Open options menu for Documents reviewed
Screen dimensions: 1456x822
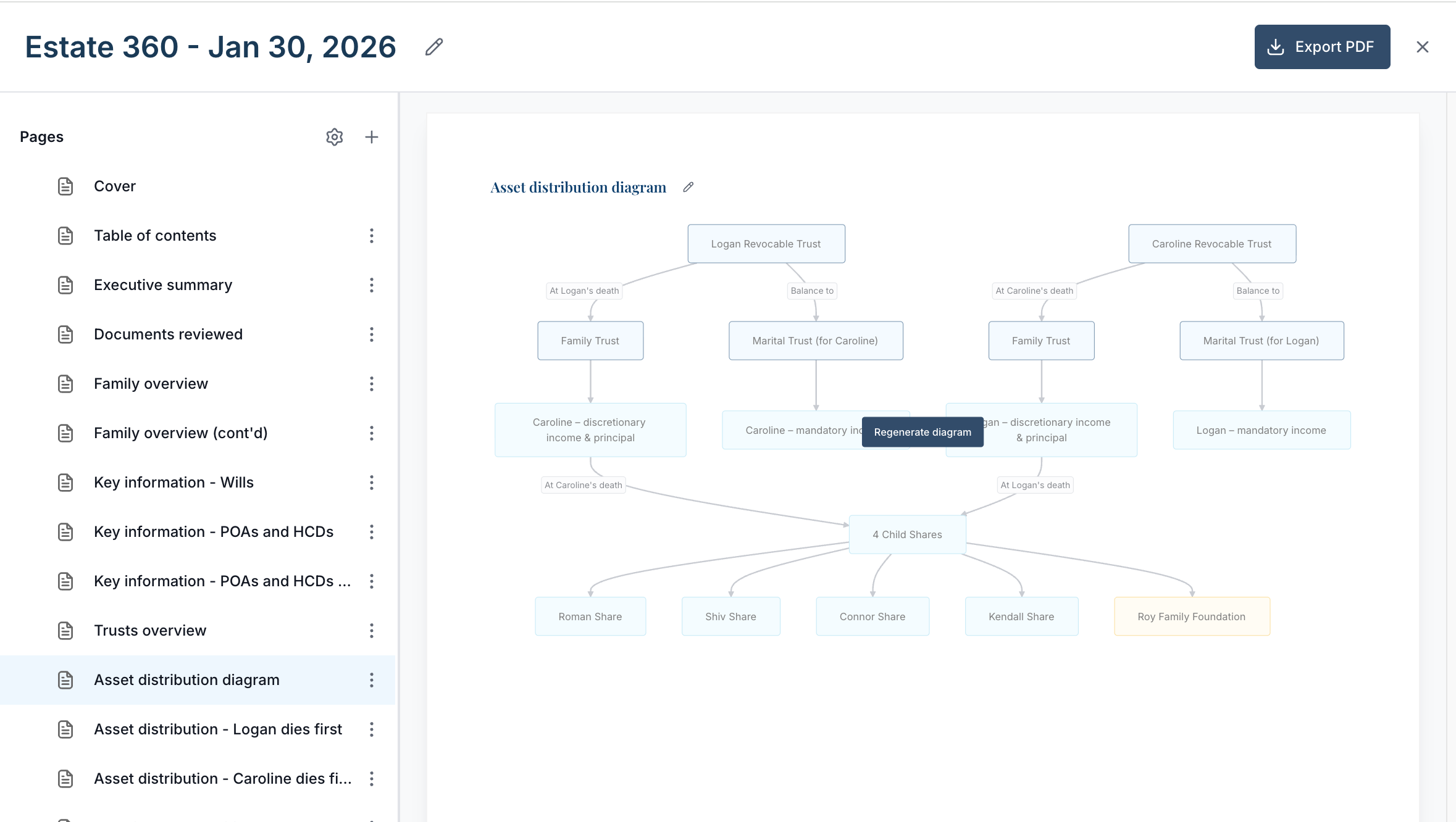click(371, 334)
